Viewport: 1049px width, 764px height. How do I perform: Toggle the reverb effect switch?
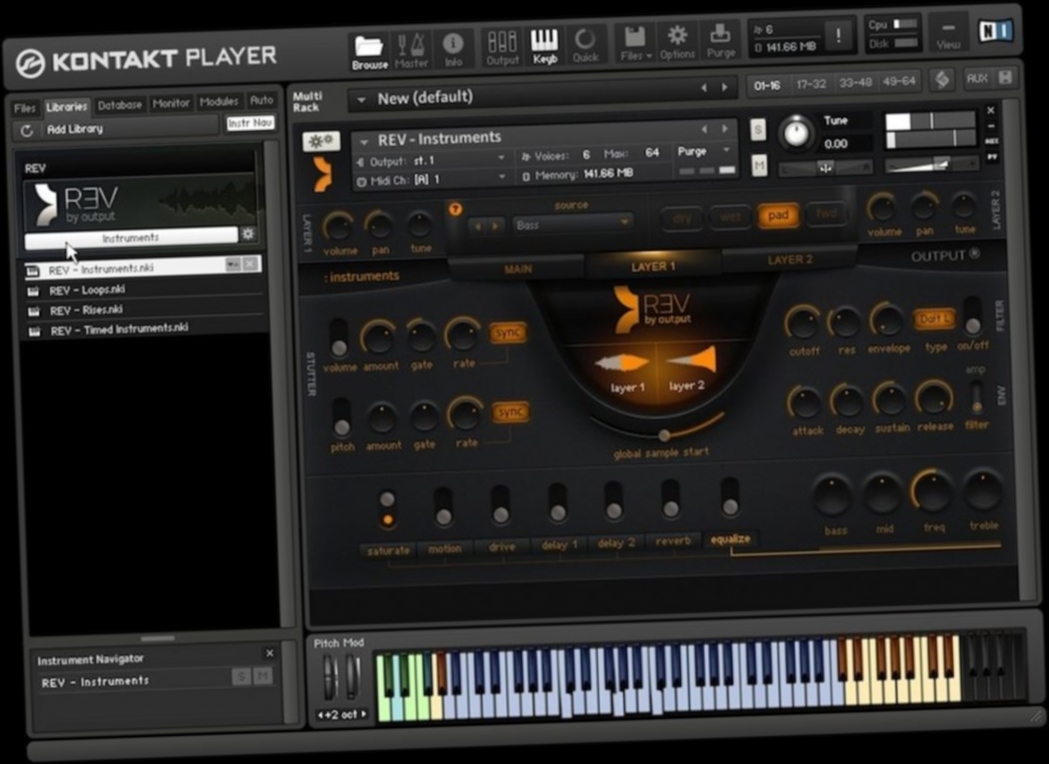tap(670, 500)
